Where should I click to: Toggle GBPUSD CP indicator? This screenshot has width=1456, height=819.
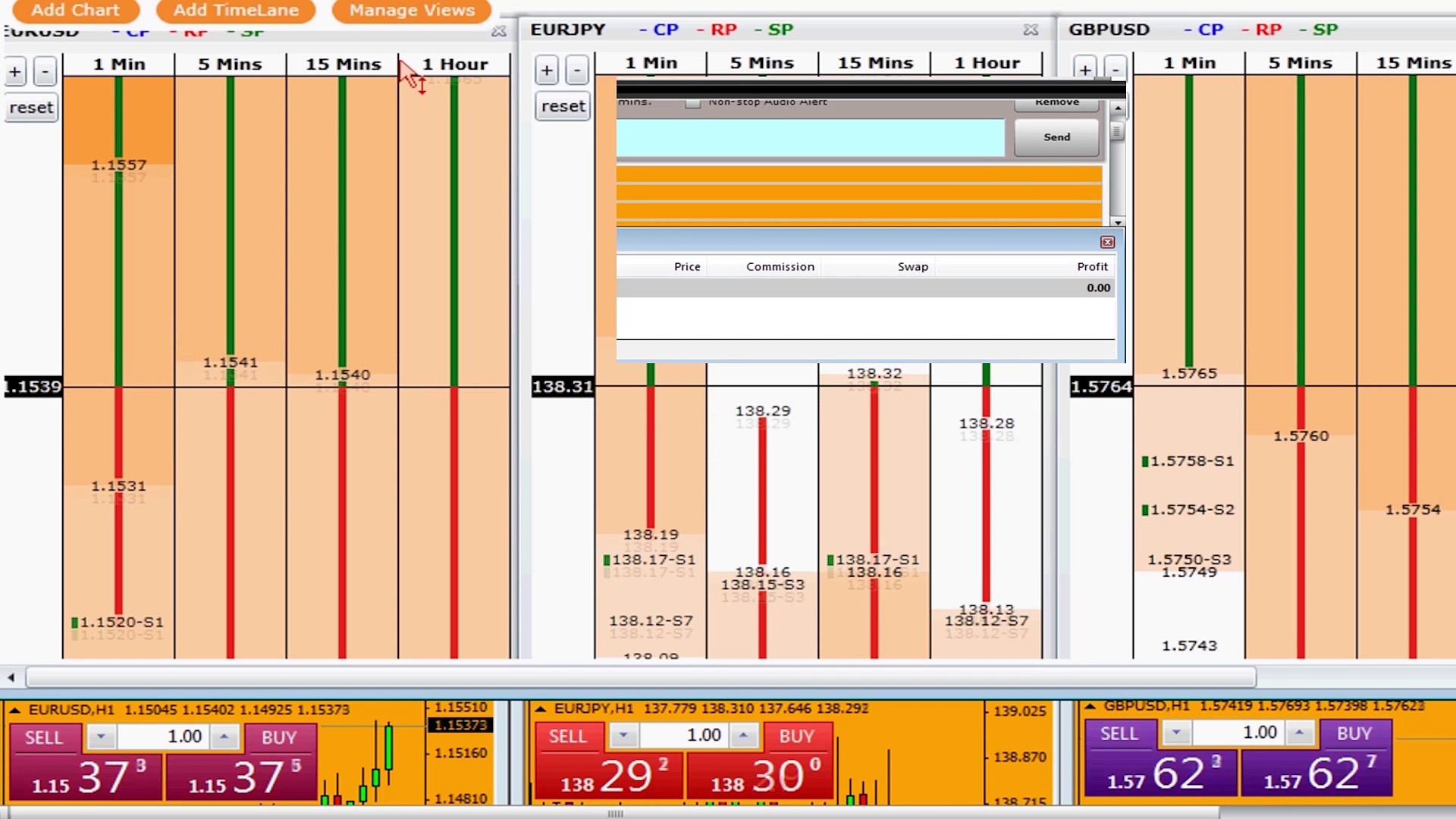(1204, 30)
